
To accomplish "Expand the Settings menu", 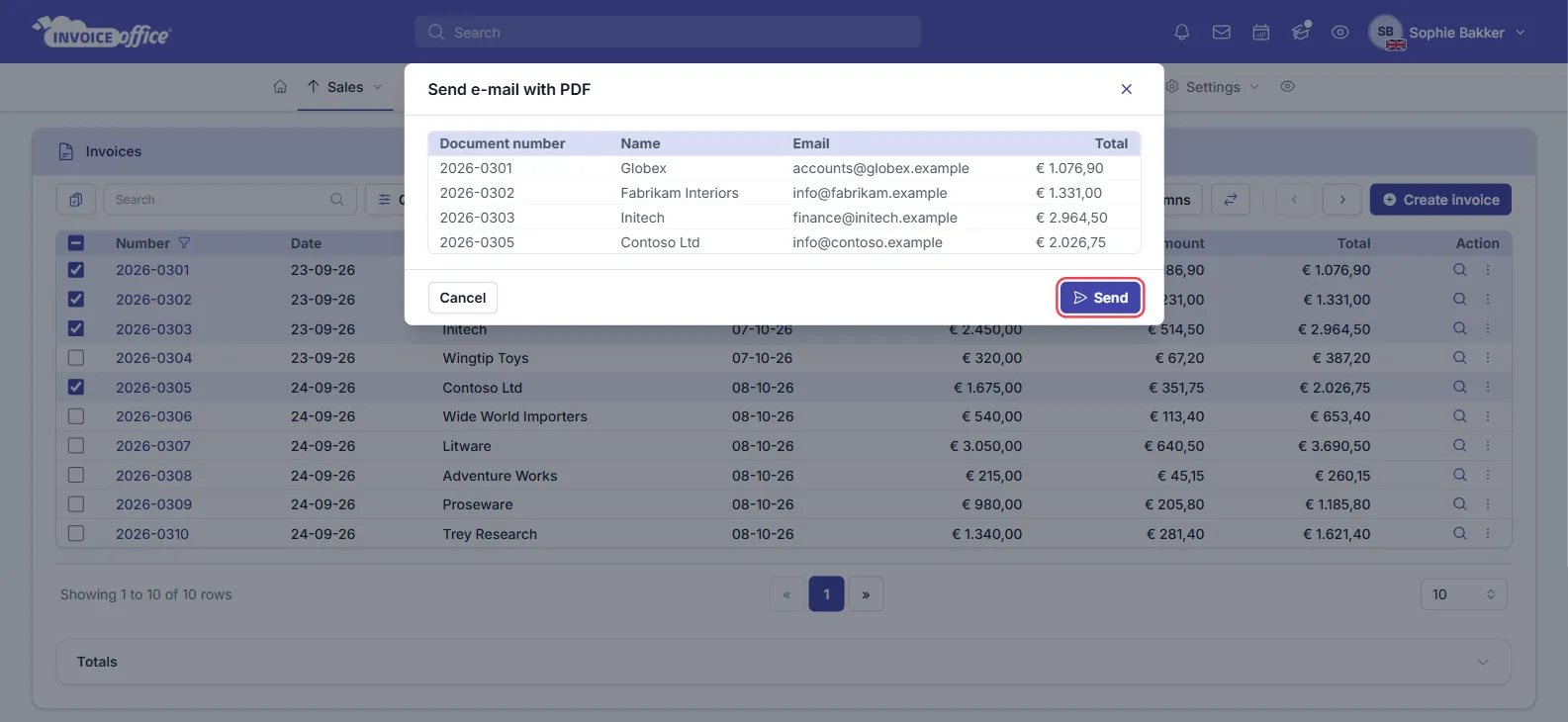I will coord(1213,87).
